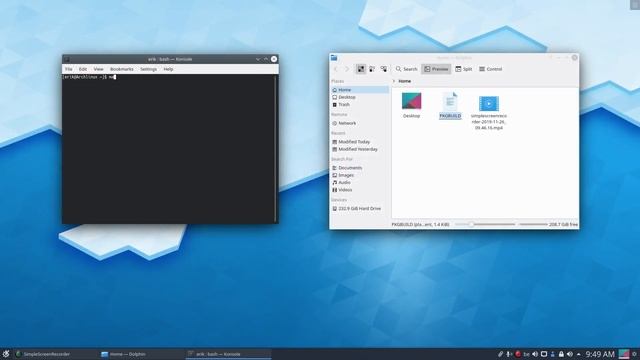Expand hidden system tray icons arrow
Image resolution: width=640 pixels, height=360 pixels.
tap(579, 354)
